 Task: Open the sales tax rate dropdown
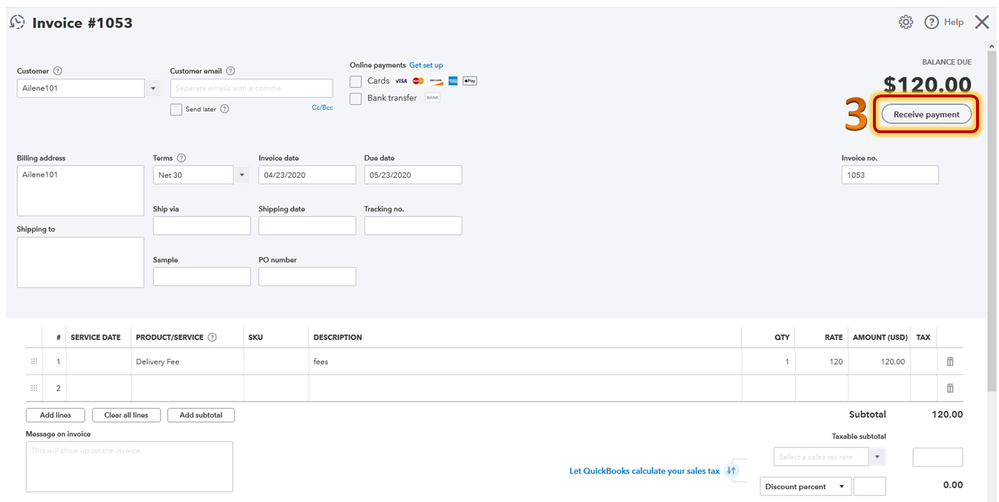(878, 457)
